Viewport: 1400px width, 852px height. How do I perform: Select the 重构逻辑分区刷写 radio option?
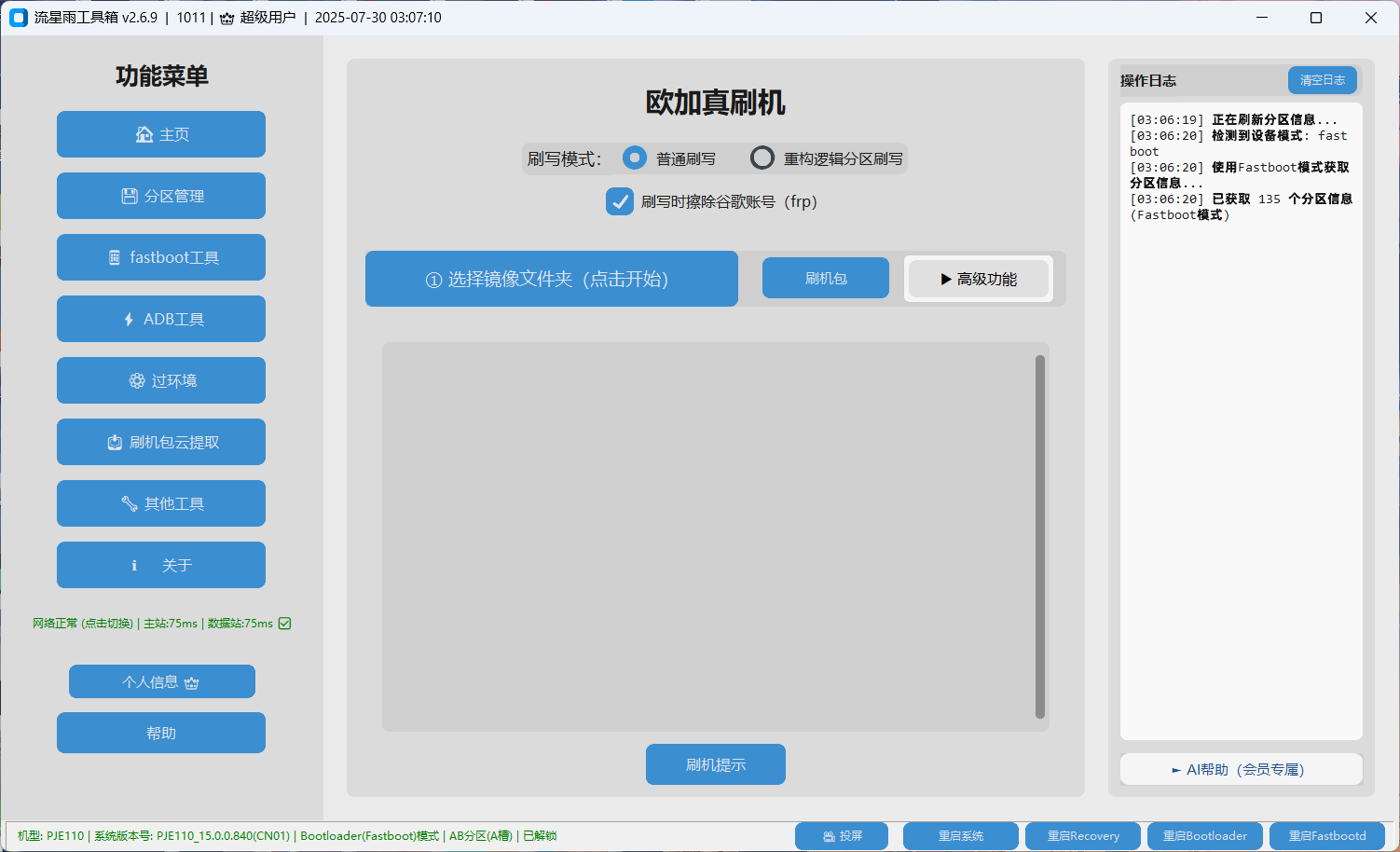762,158
